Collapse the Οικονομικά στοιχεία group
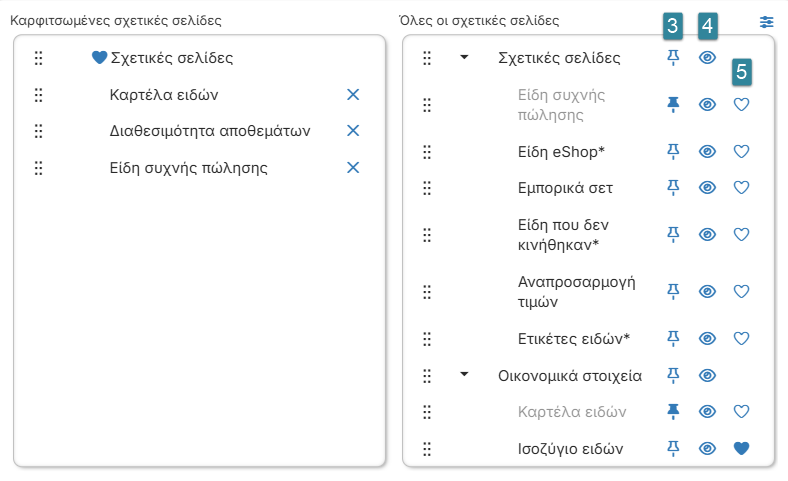Image resolution: width=788 pixels, height=481 pixels. [x=464, y=374]
